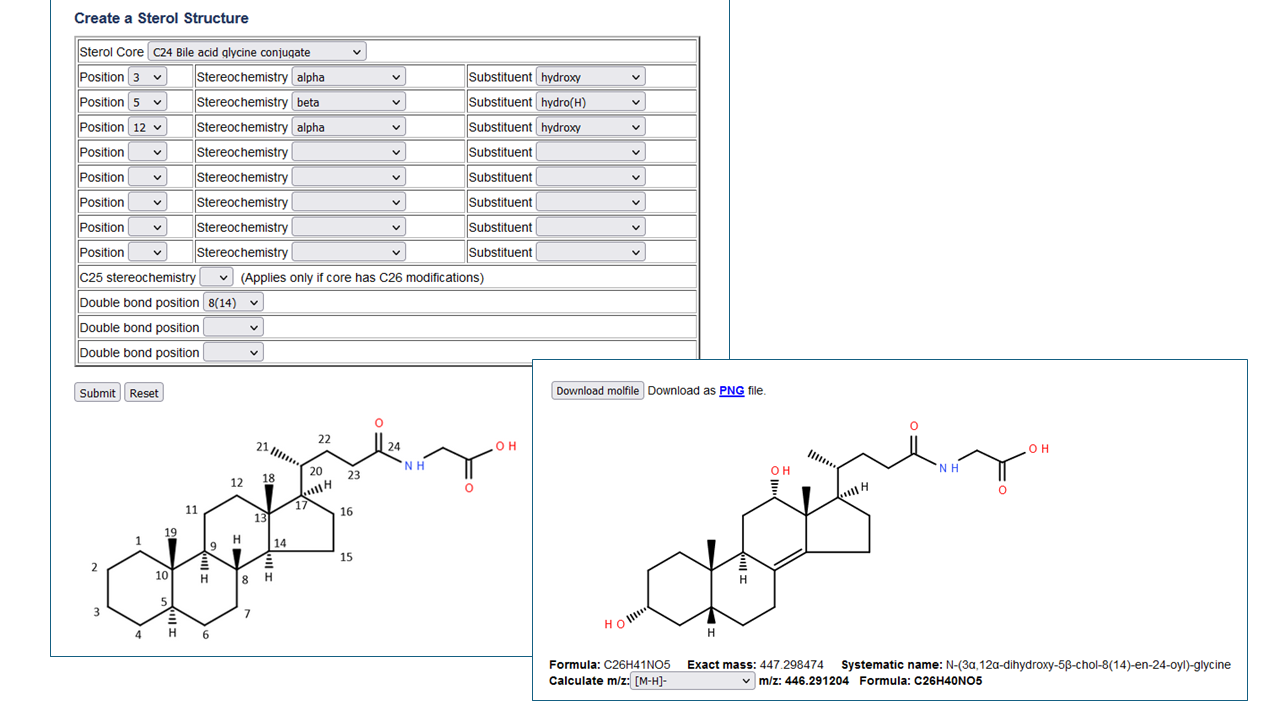This screenshot has width=1280, height=720.
Task: Open the third Double bond position dropdown
Action: (x=233, y=352)
